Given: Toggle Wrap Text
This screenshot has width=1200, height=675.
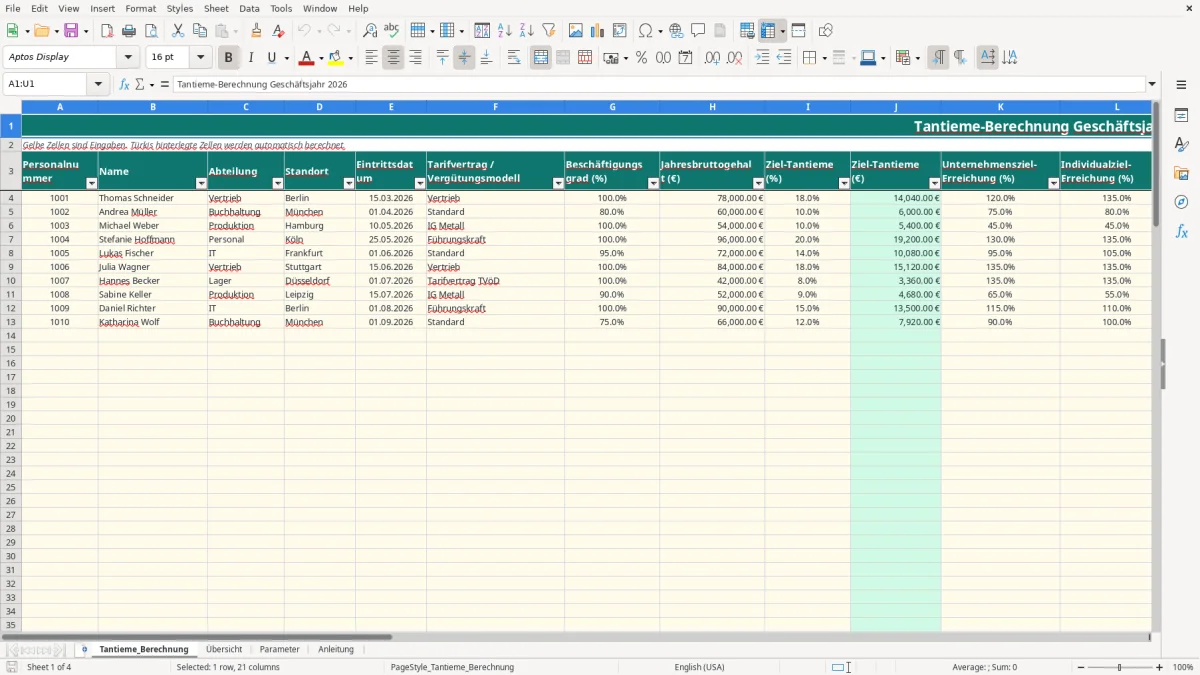Looking at the screenshot, I should coord(514,58).
